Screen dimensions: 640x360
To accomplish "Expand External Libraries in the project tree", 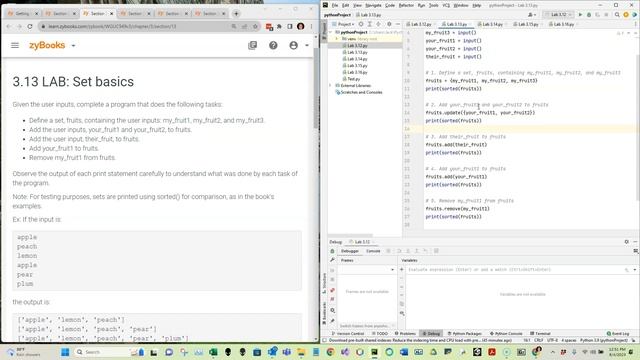I will point(331,86).
